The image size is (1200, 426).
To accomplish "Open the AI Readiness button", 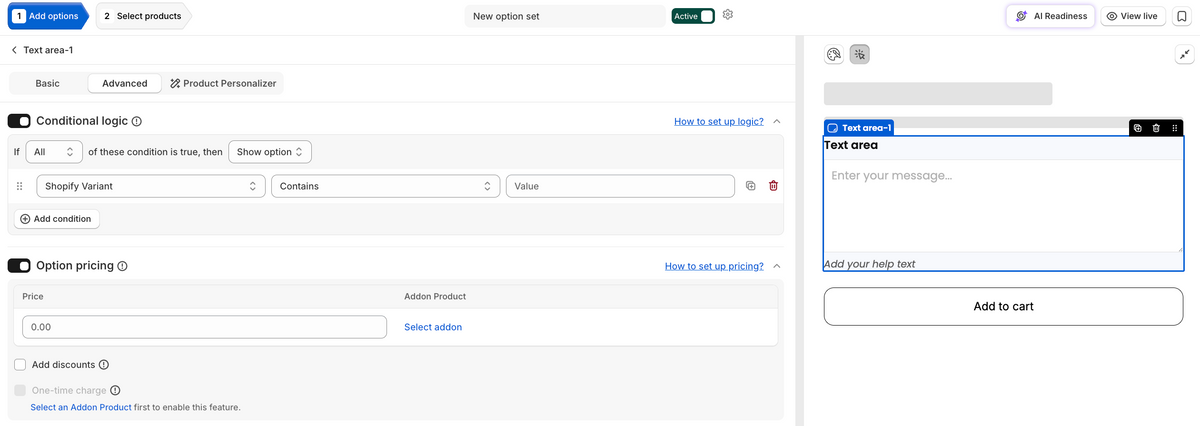I will [1050, 16].
